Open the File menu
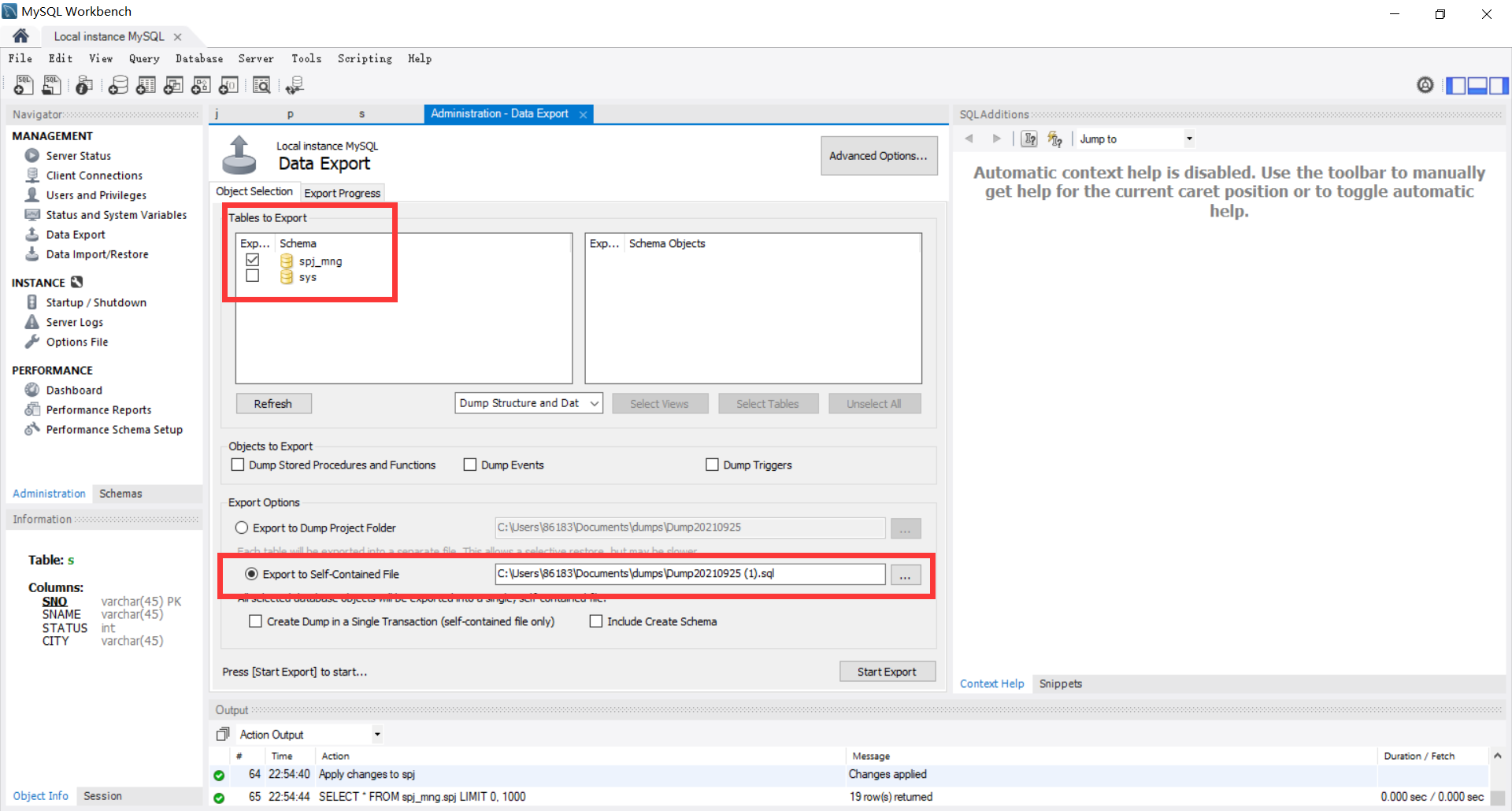Screen dimensions: 1512x811 20,58
